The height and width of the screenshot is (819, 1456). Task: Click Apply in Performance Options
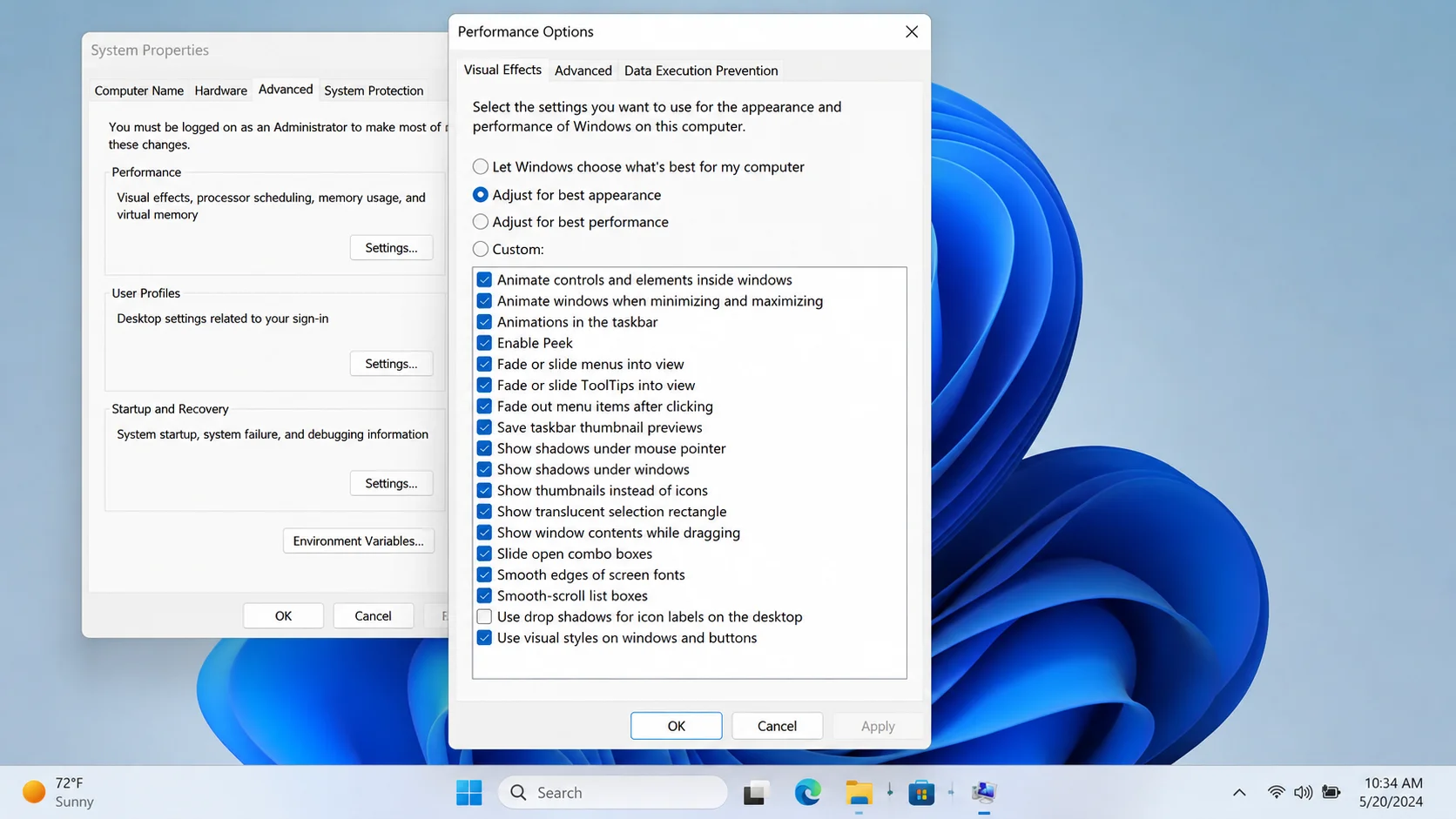coord(877,726)
